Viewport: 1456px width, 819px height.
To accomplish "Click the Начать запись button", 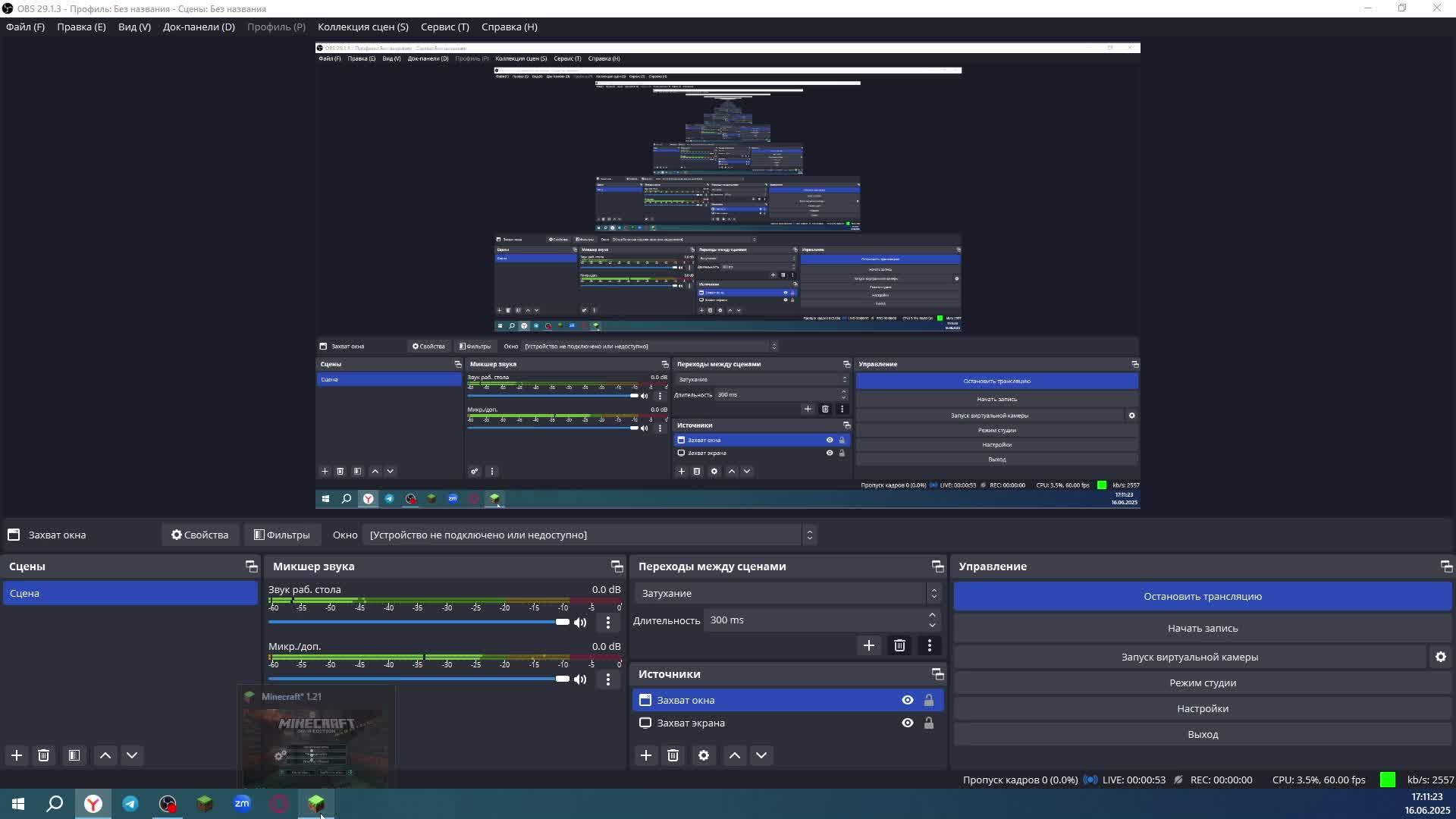I will pyautogui.click(x=1202, y=629).
